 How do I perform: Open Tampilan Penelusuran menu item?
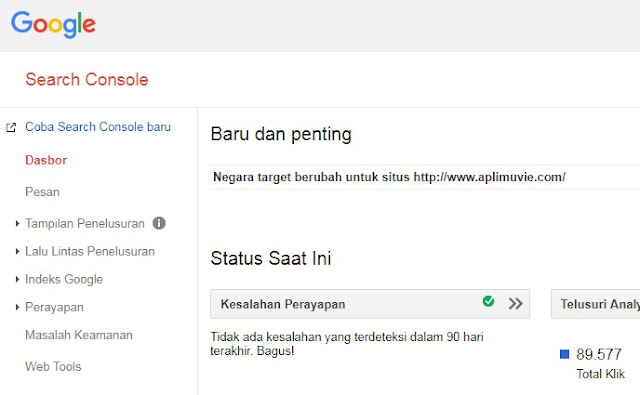85,224
